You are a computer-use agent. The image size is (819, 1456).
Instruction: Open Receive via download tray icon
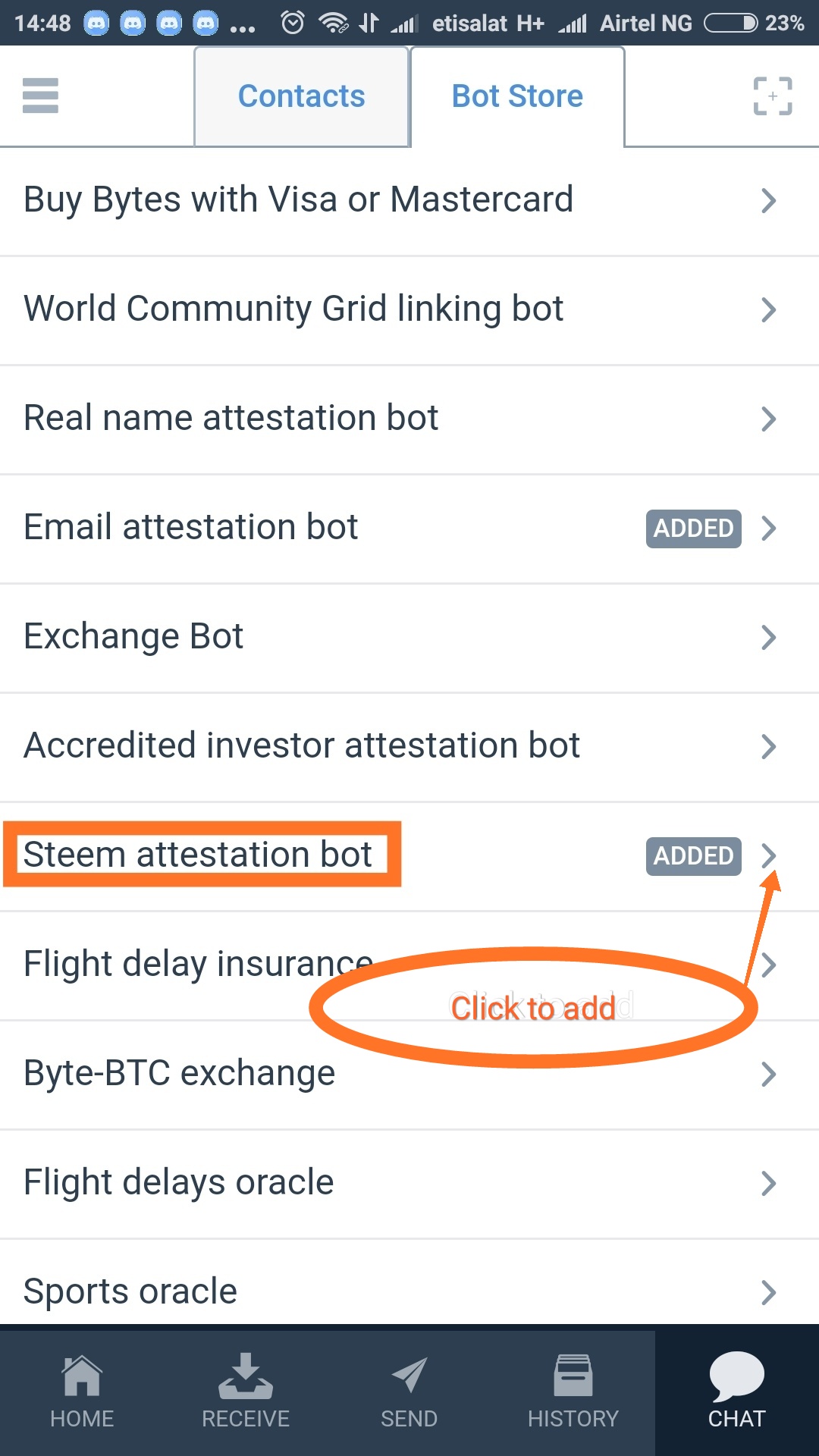246,1375
